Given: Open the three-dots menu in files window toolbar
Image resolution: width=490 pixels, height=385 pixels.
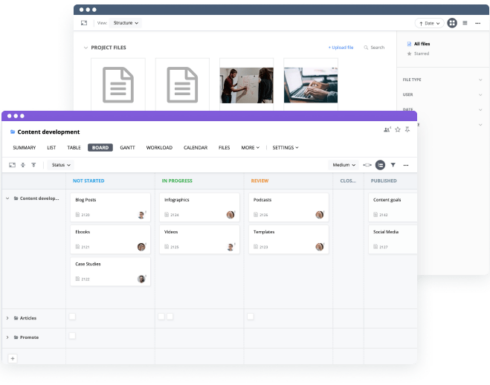Looking at the screenshot, I should tap(478, 23).
